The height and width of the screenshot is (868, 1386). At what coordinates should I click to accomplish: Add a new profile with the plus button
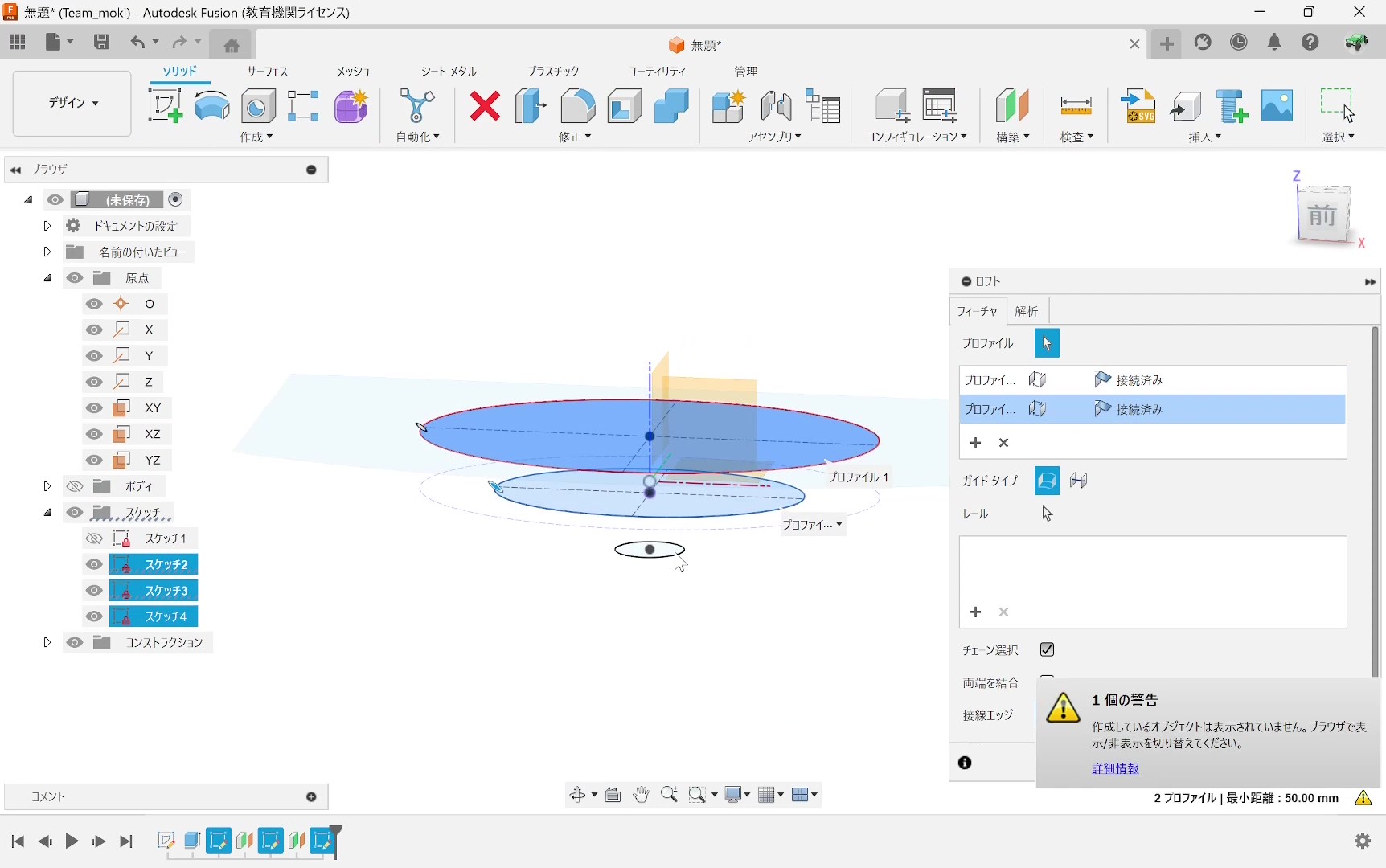pyautogui.click(x=976, y=443)
